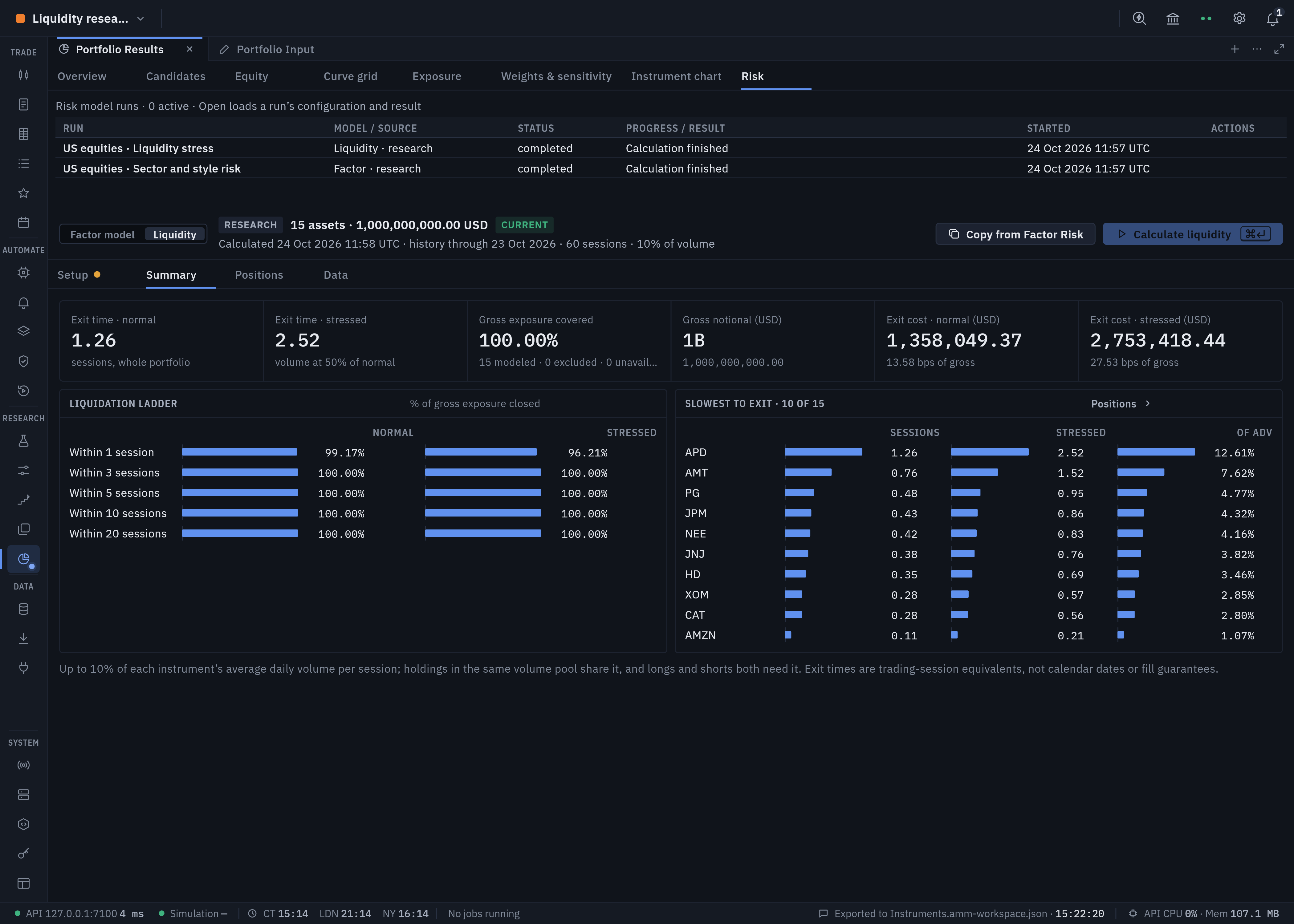The width and height of the screenshot is (1294, 924).
Task: Open the staircase chart icon in sidebar
Action: (x=23, y=500)
